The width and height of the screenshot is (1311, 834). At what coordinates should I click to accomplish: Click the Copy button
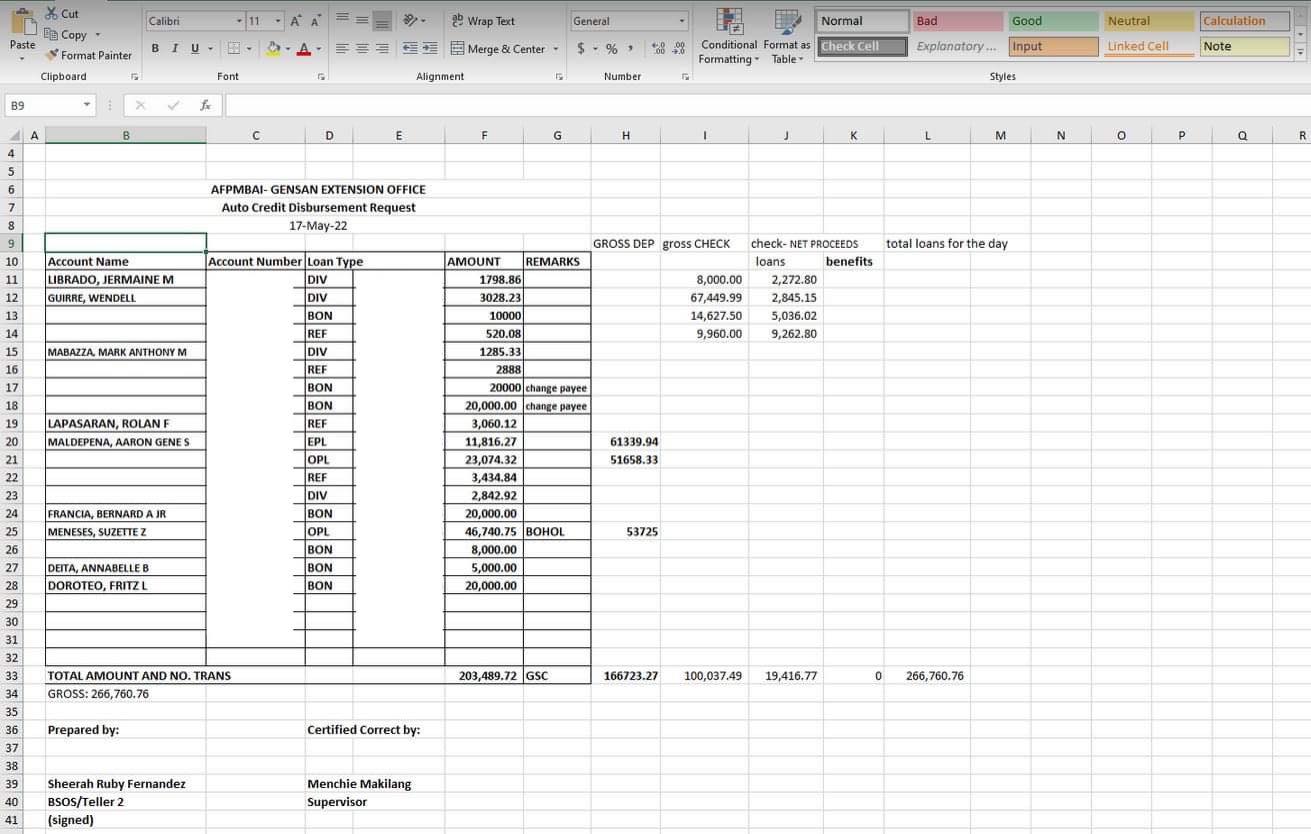pyautogui.click(x=66, y=34)
